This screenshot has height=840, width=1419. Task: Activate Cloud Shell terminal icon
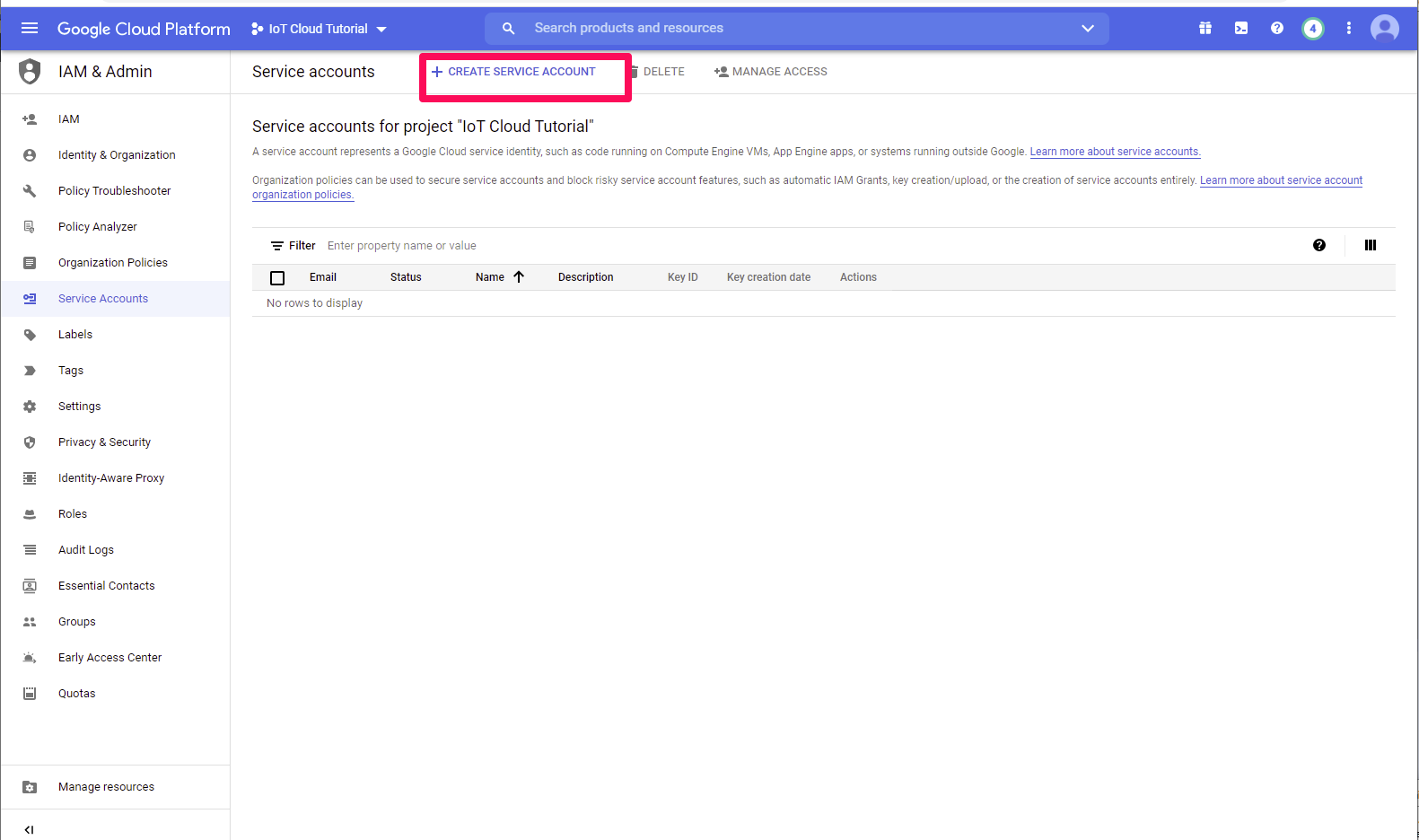[x=1241, y=28]
